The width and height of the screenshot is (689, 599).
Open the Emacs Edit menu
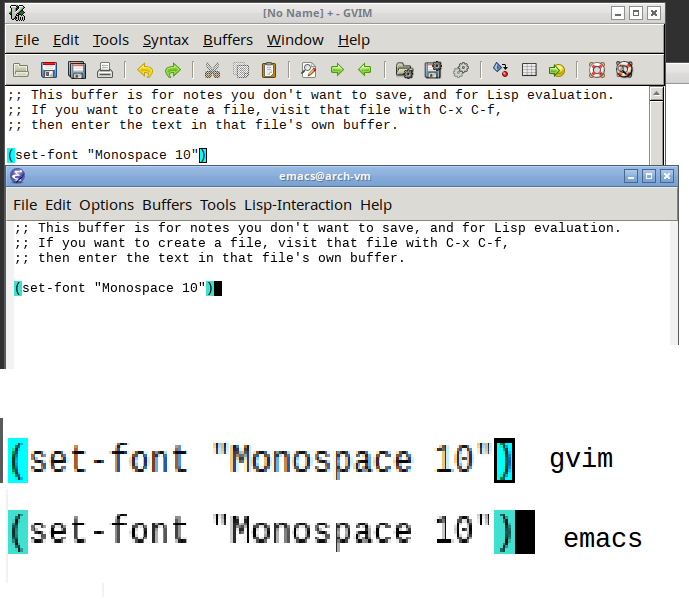click(58, 205)
